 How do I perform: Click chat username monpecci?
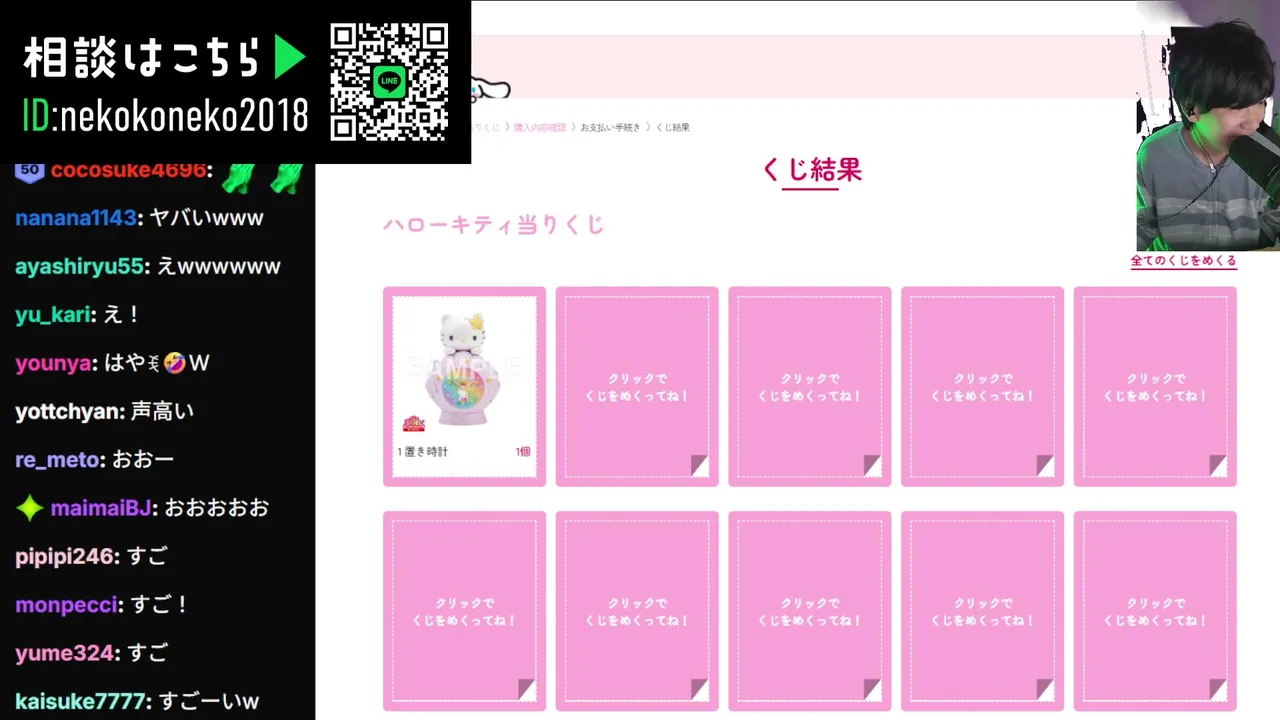[67, 605]
